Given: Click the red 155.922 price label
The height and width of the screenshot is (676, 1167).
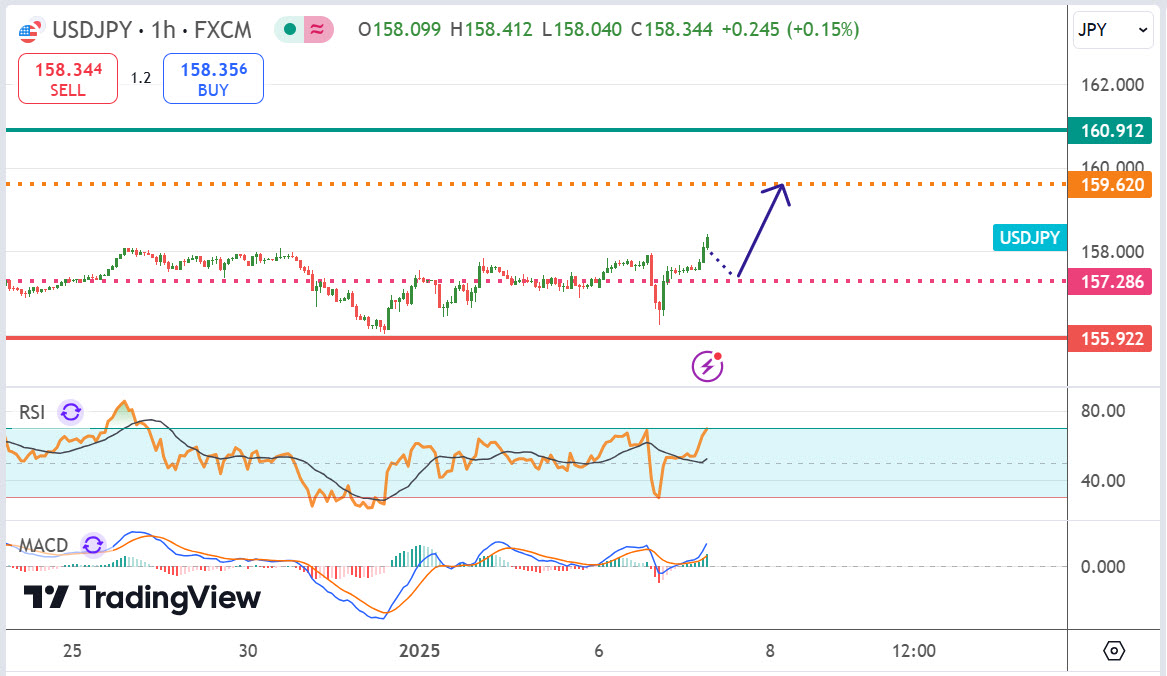Looking at the screenshot, I should pyautogui.click(x=1109, y=339).
